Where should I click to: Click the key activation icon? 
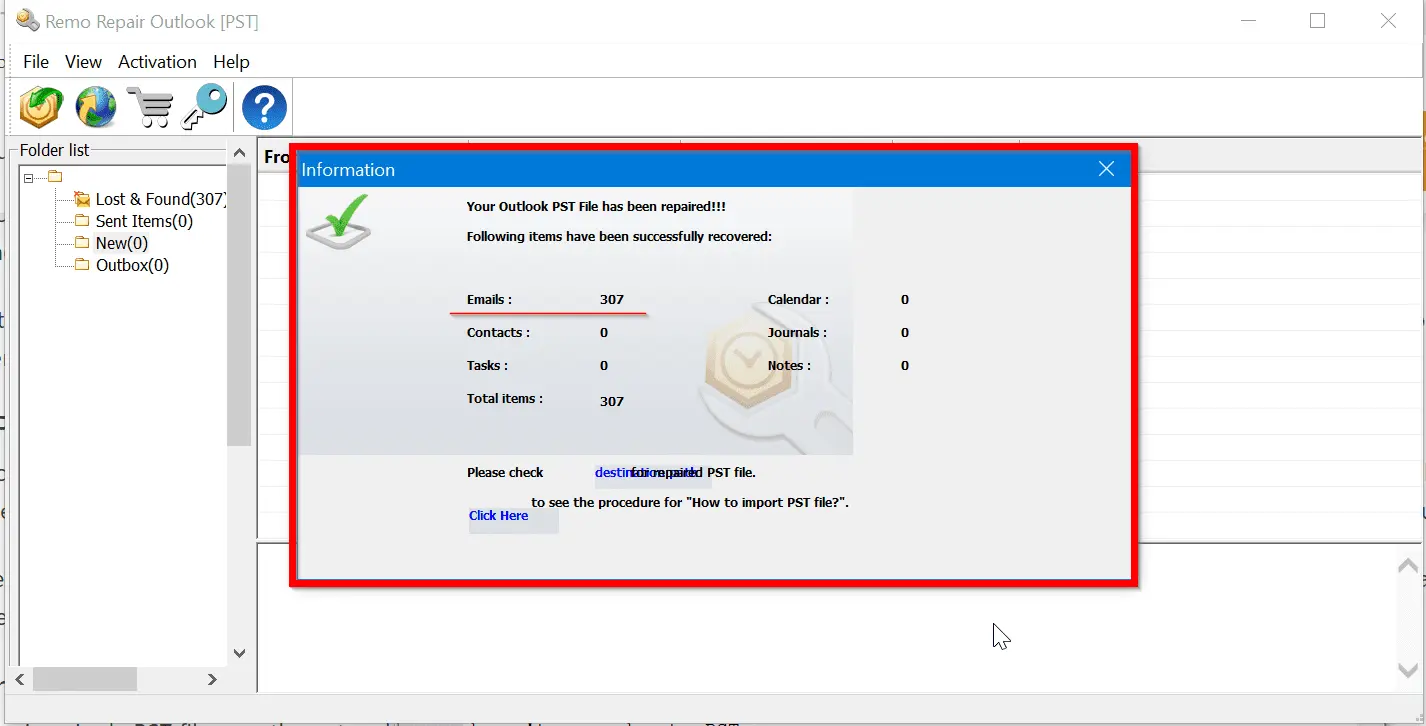pos(204,107)
